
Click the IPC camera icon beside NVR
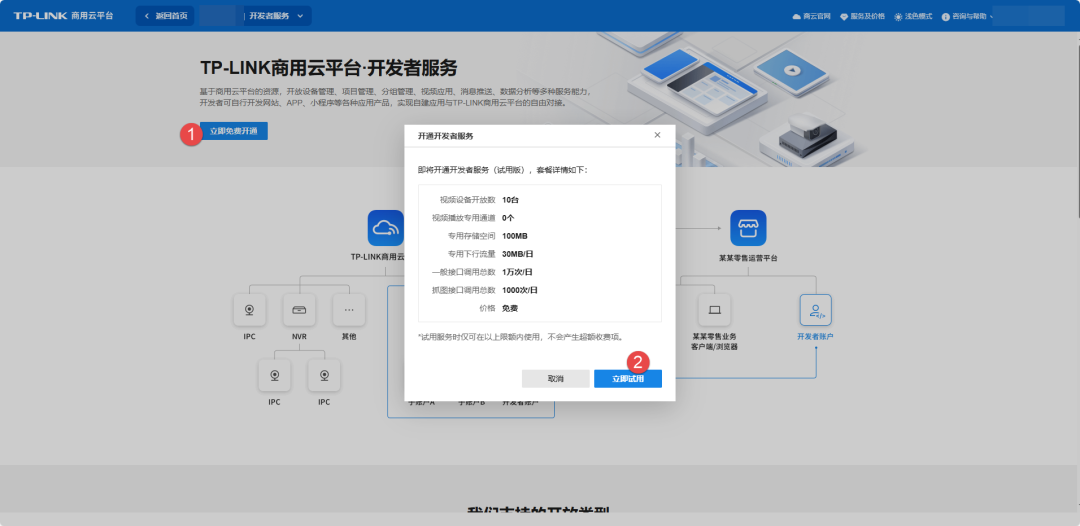(249, 310)
